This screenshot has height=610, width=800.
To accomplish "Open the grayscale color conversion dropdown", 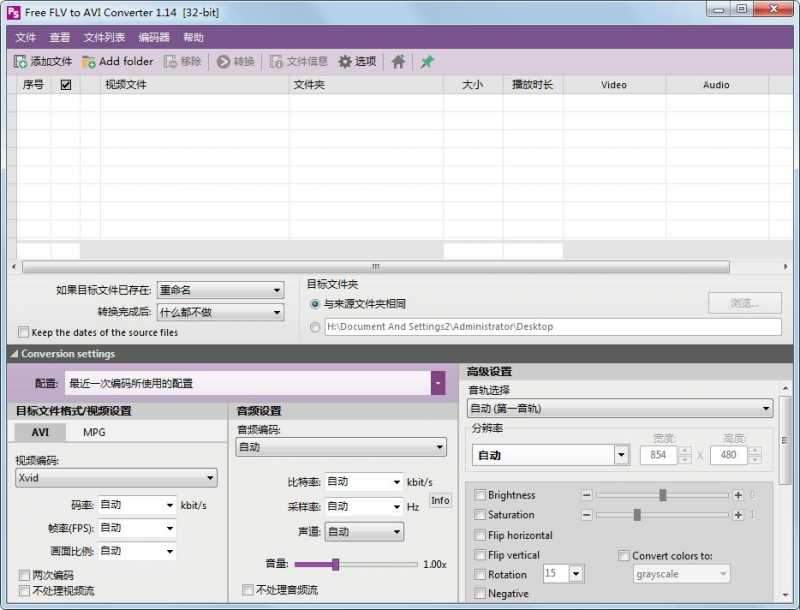I will click(x=681, y=573).
